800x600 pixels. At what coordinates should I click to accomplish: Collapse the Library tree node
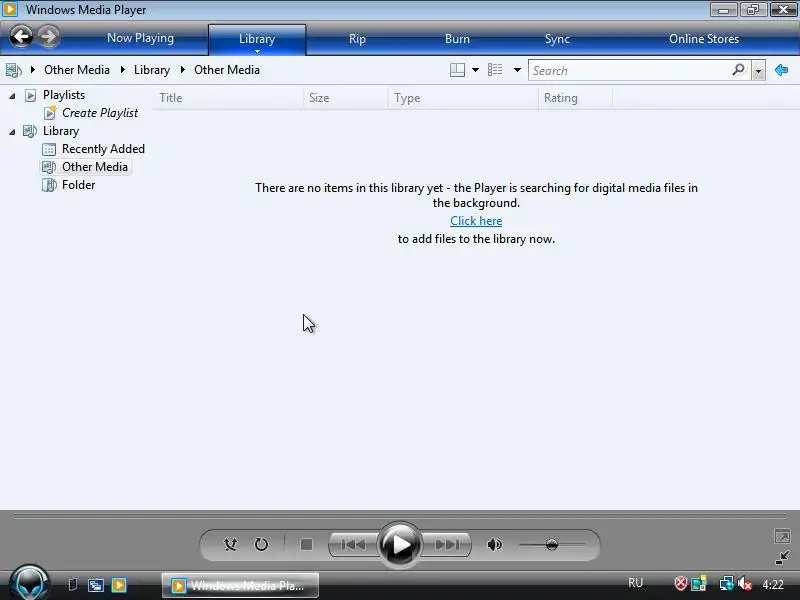click(12, 132)
